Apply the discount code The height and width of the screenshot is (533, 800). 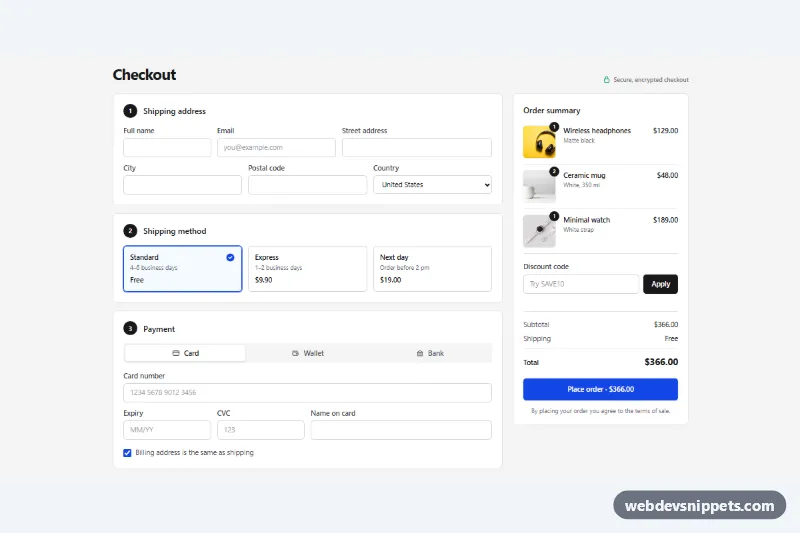[x=660, y=284]
